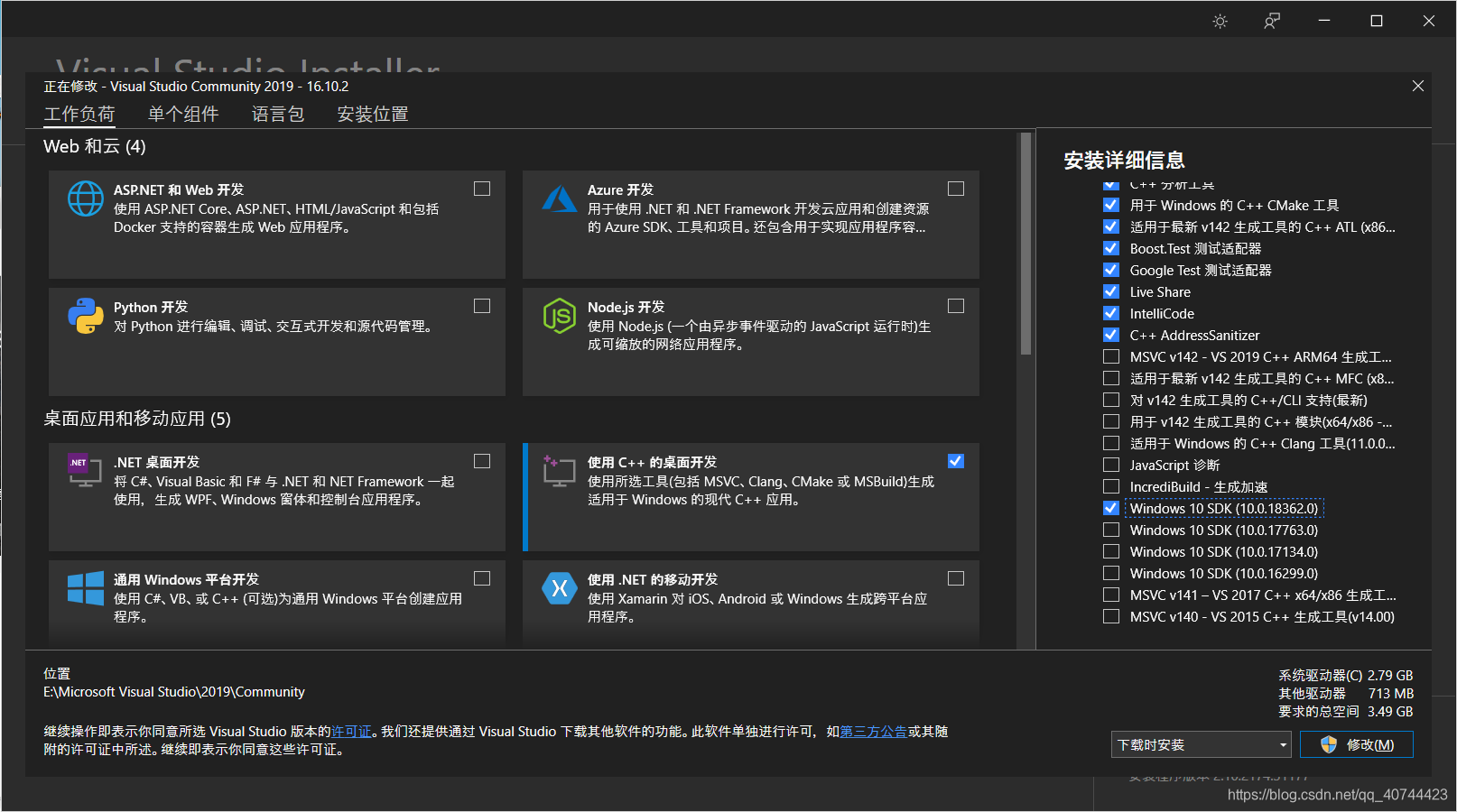Click the .NET desktop development icon
Image resolution: width=1457 pixels, height=812 pixels.
86,471
